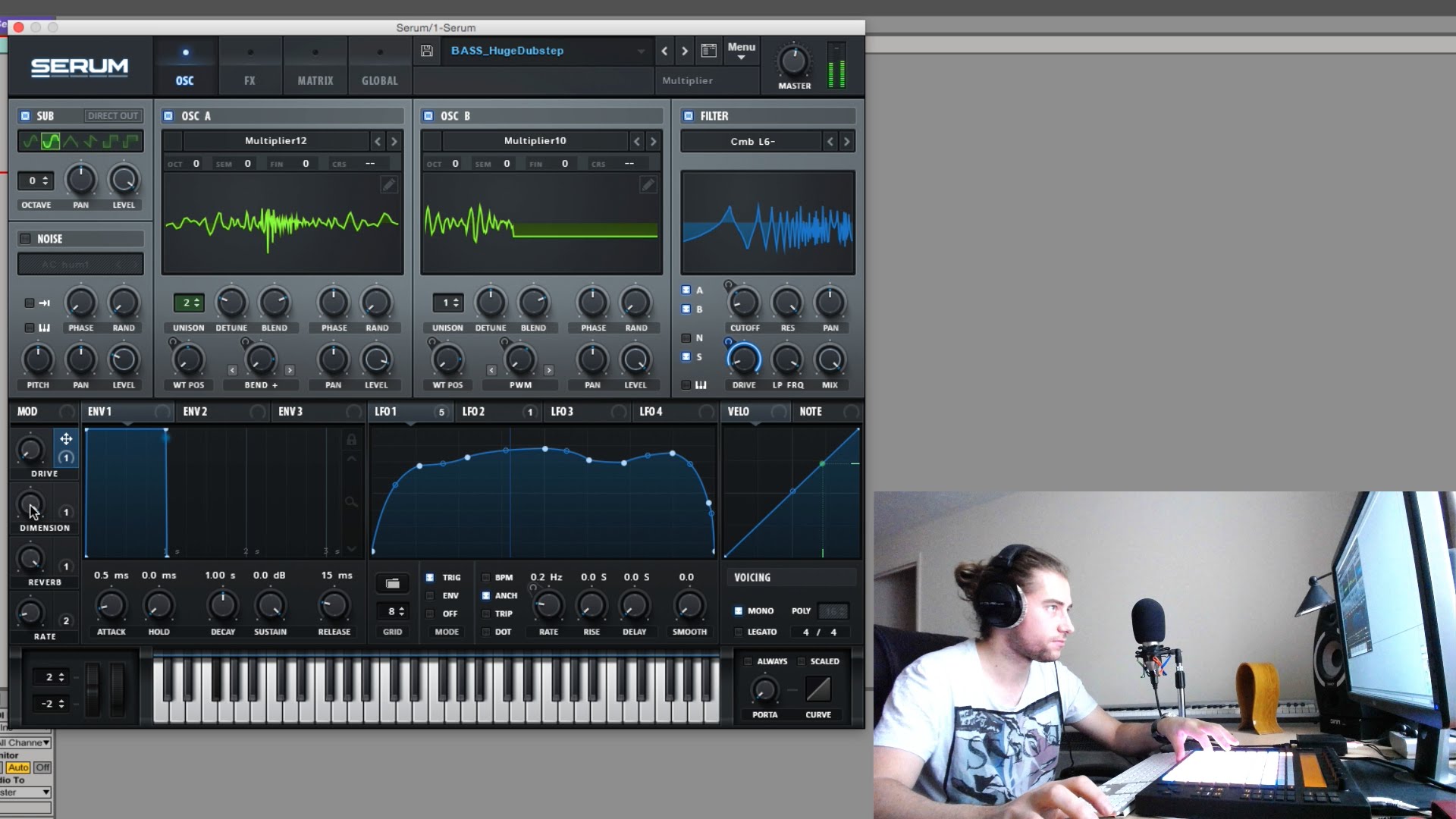Open the Menu dropdown
Viewport: 1456px width, 819px height.
tap(741, 51)
